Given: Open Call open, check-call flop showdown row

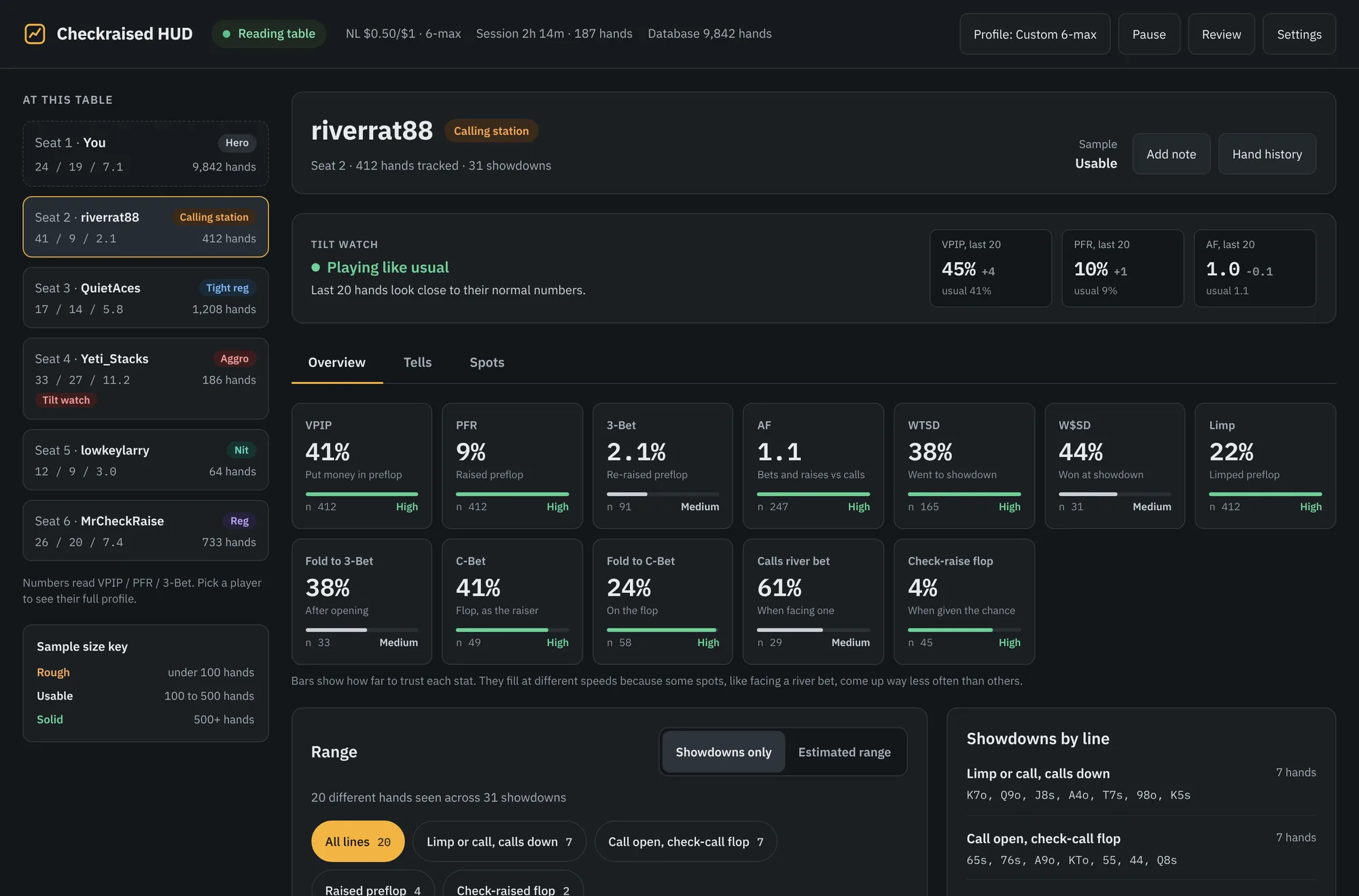Looking at the screenshot, I should tap(1141, 848).
